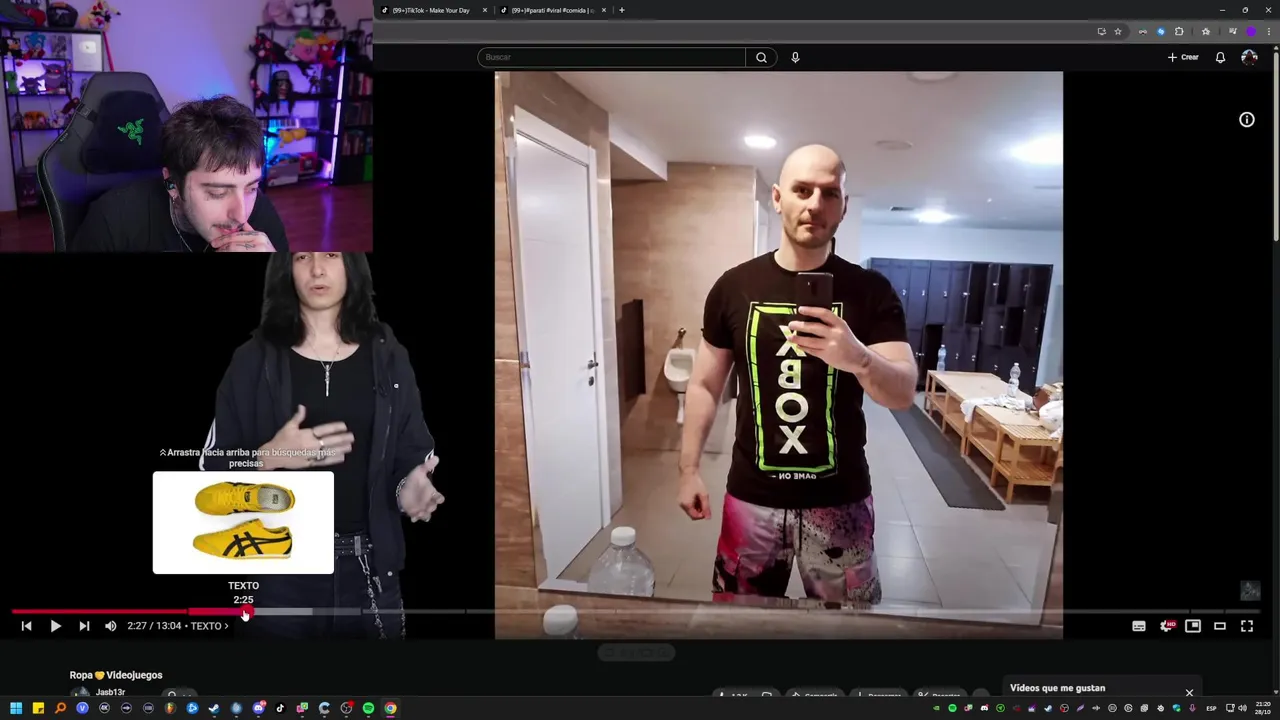Viewport: 1280px width, 720px height.
Task: Open Chrome profile purple avatar
Action: coord(1251,31)
